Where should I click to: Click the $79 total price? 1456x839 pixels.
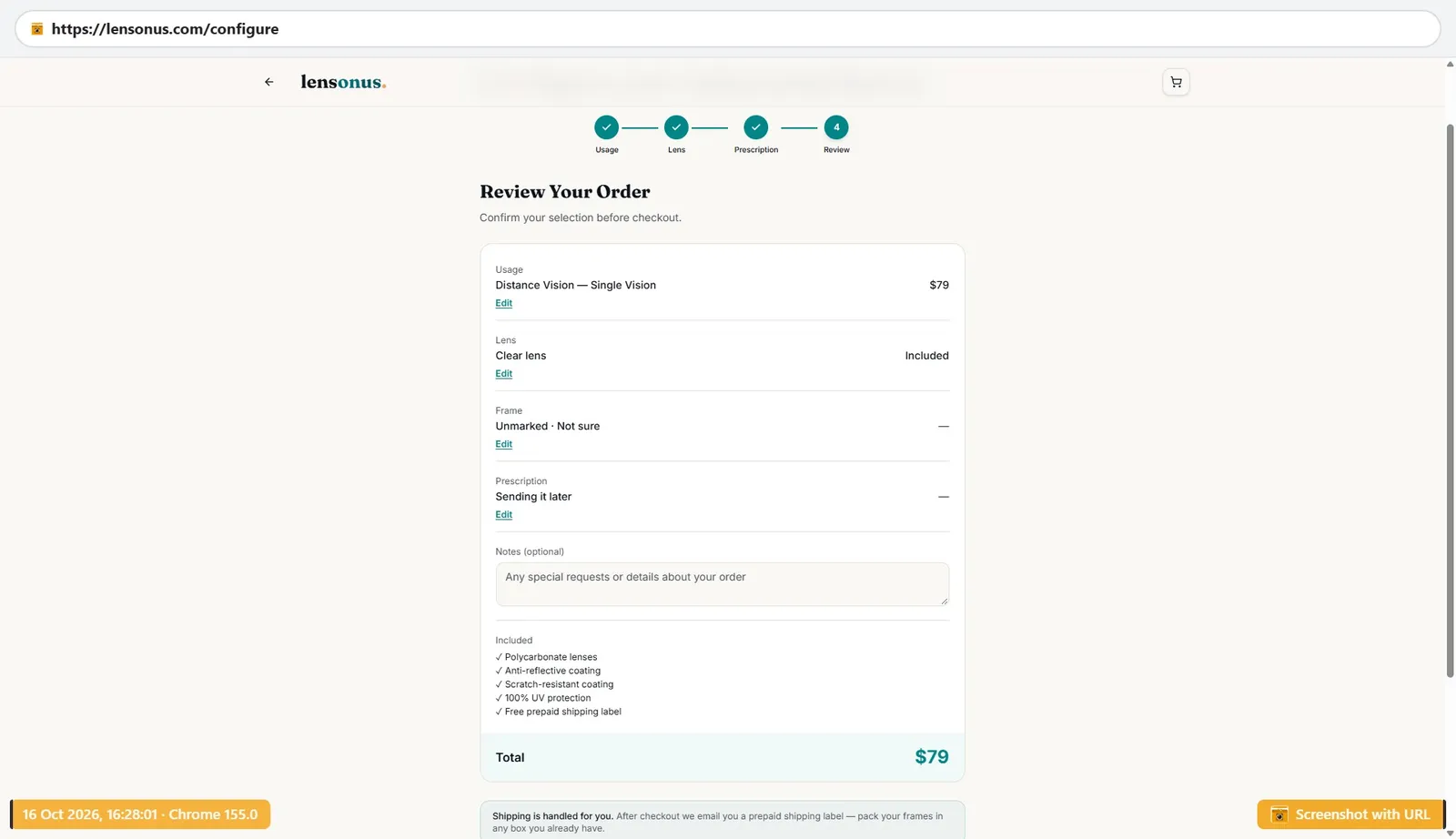(x=931, y=757)
